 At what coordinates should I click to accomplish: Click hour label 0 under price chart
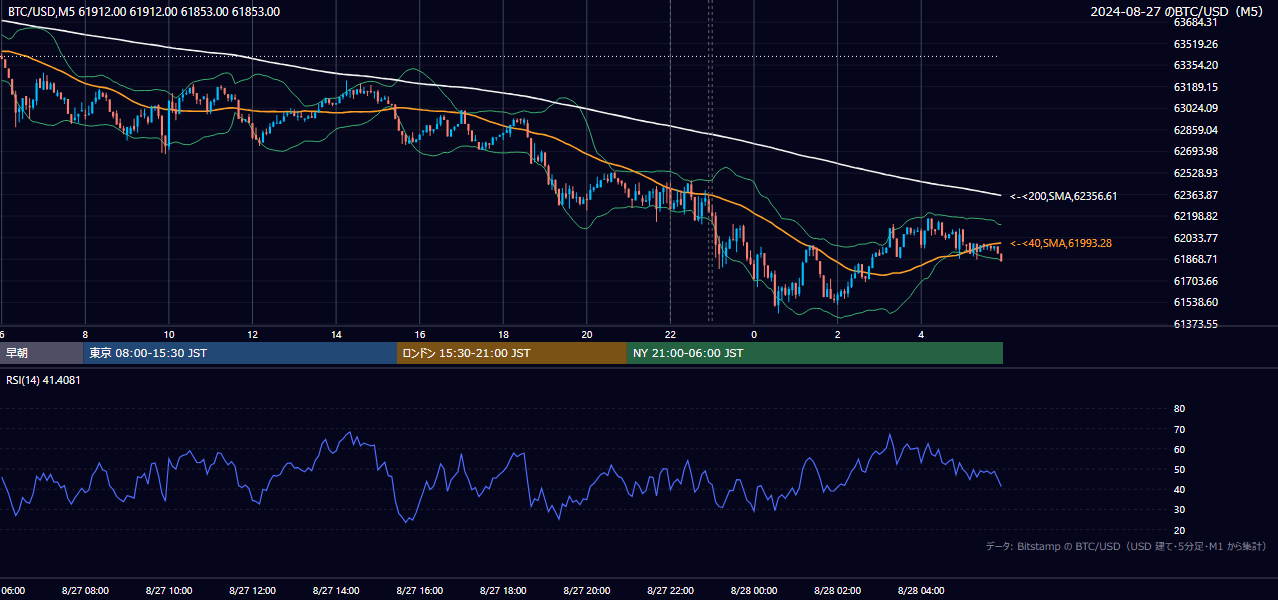(754, 335)
